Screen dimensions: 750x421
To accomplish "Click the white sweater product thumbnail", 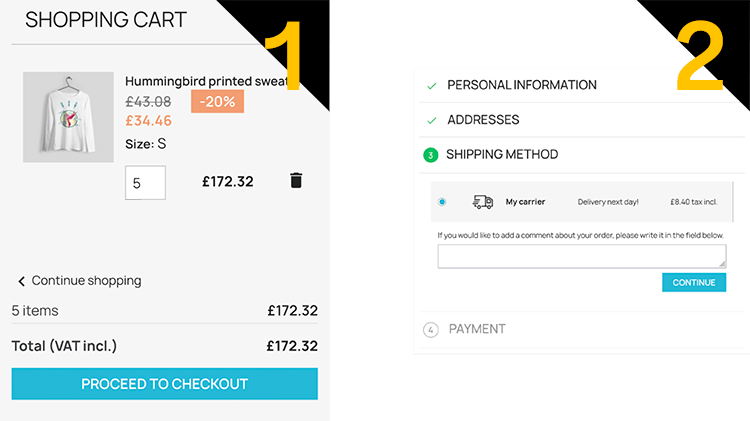I will tap(68, 116).
